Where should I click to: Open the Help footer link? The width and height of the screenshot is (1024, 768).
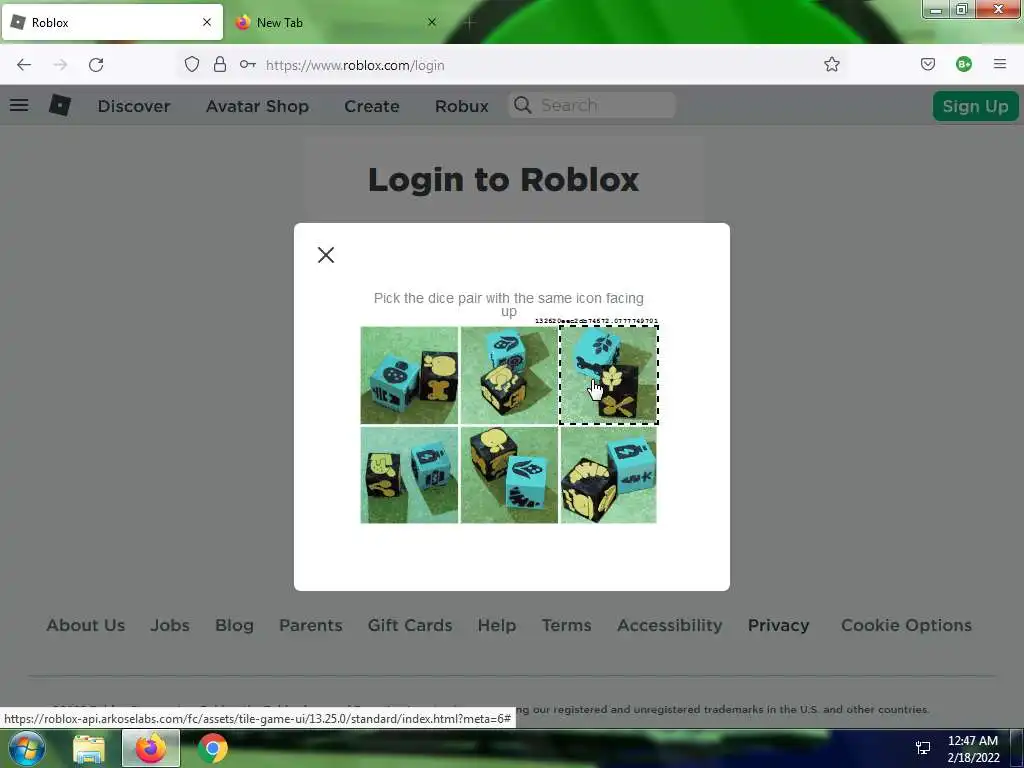click(x=497, y=625)
